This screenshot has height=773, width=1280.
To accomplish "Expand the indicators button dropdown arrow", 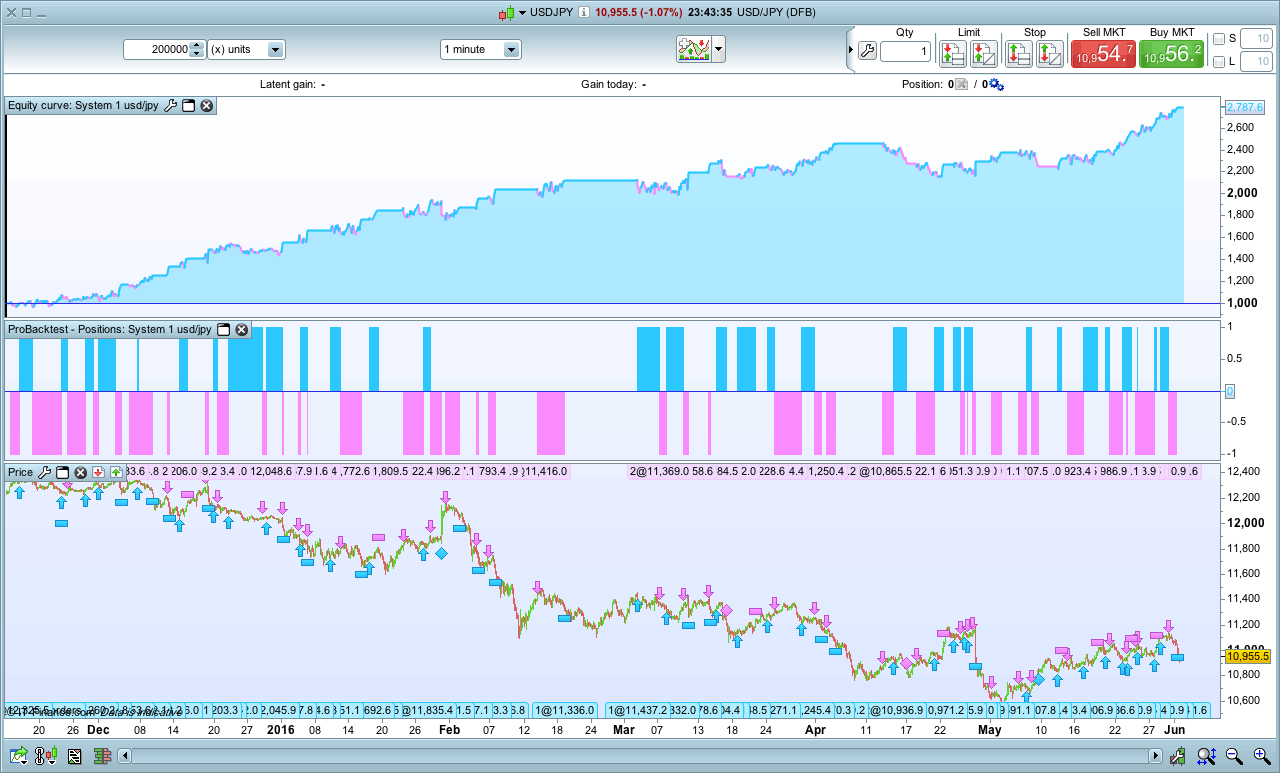I will click(x=718, y=49).
